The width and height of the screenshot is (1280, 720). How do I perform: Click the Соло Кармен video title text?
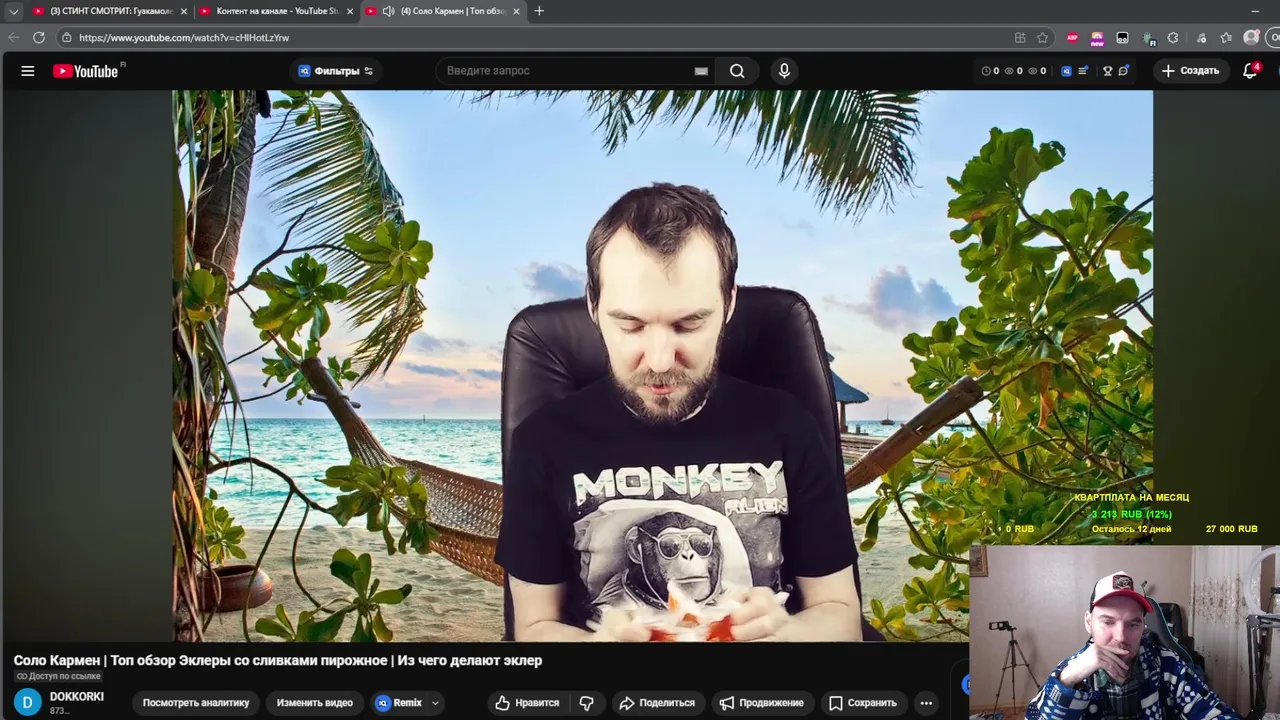pyautogui.click(x=278, y=660)
